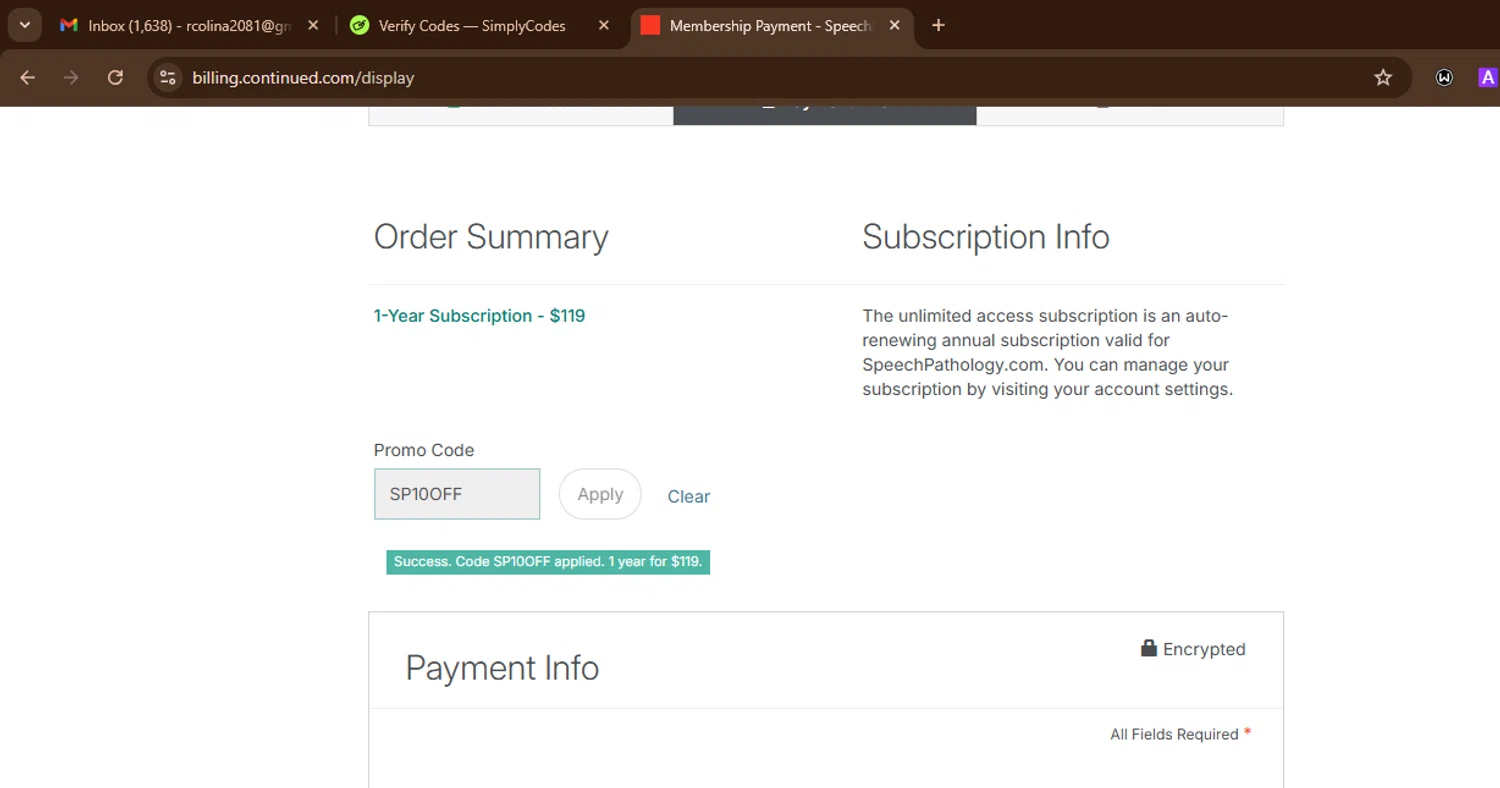Viewport: 1500px width, 788px height.
Task: Focus the Promo Code field
Action: coord(457,494)
